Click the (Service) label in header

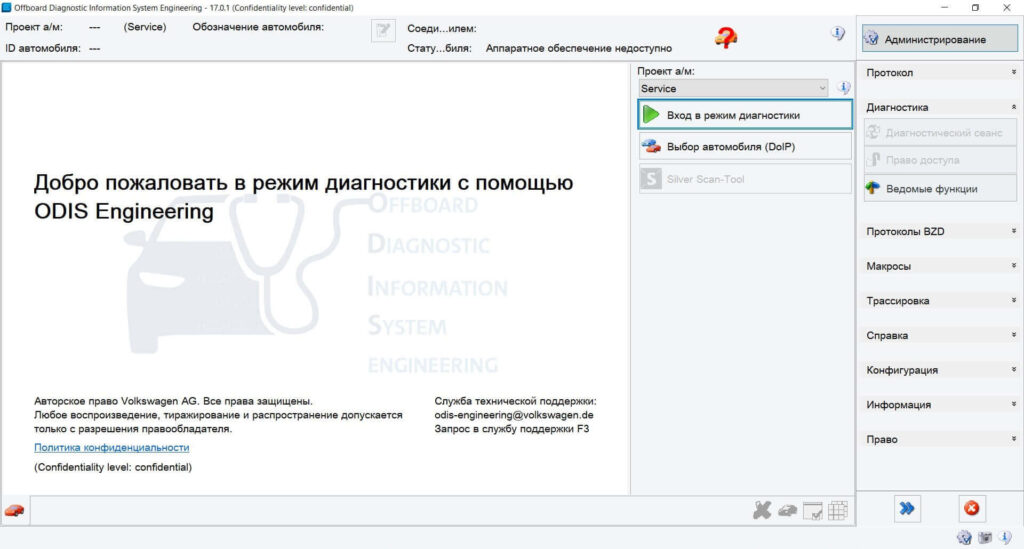145,27
